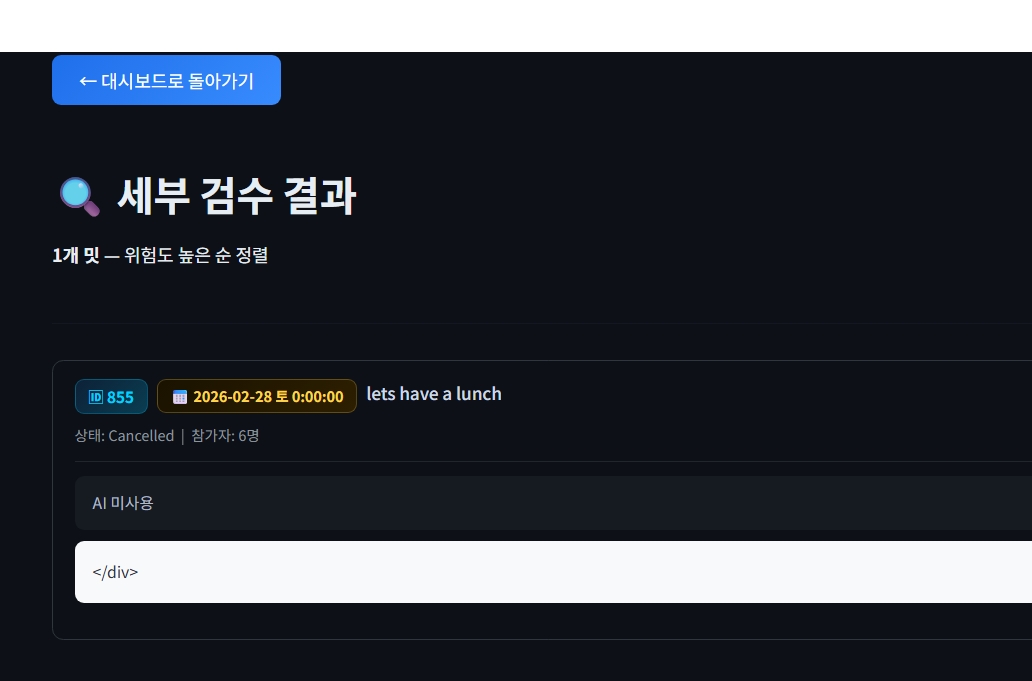Click the white </div> text box

coord(554,572)
